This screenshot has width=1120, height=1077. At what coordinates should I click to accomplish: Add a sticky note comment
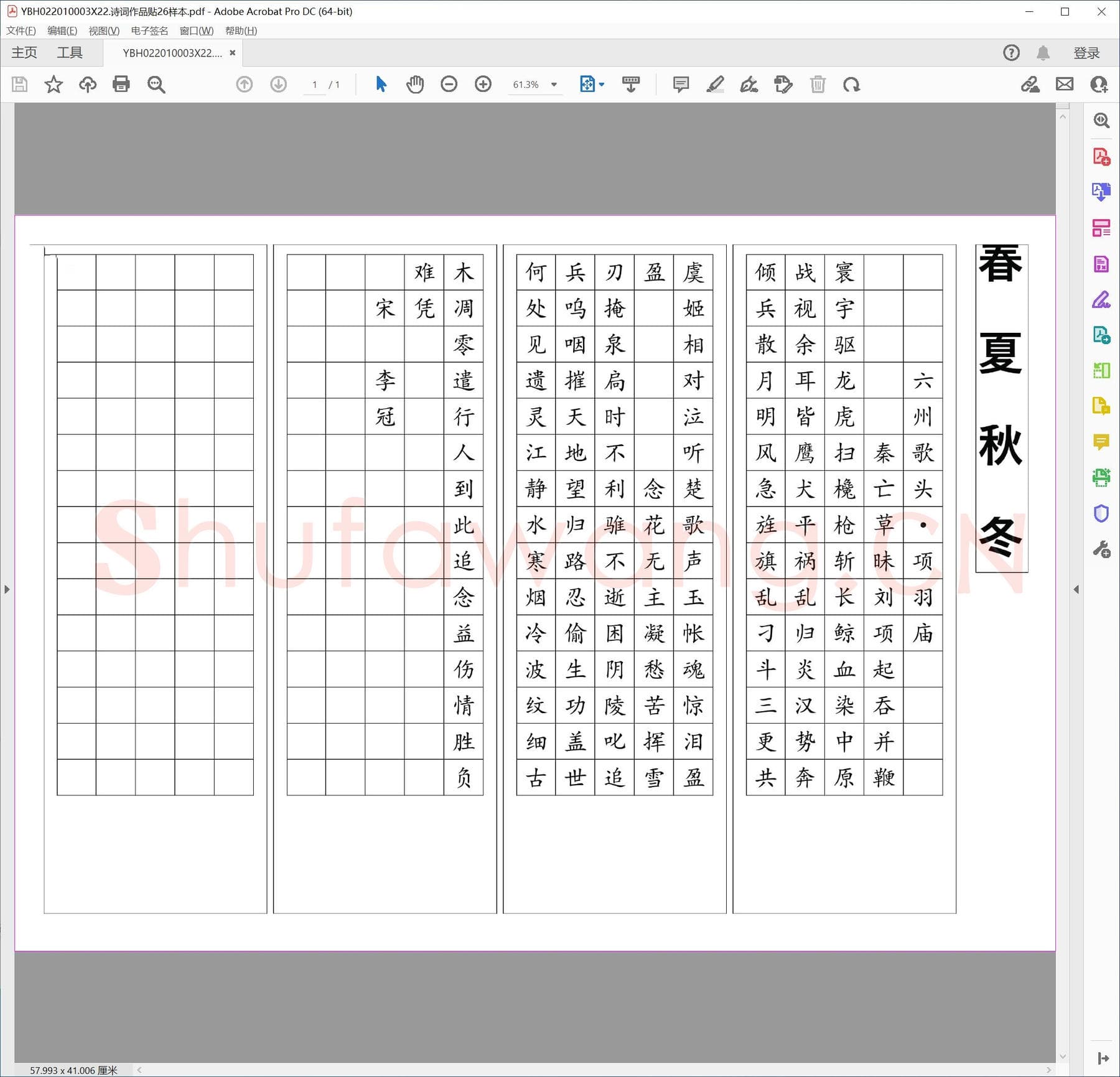[681, 84]
